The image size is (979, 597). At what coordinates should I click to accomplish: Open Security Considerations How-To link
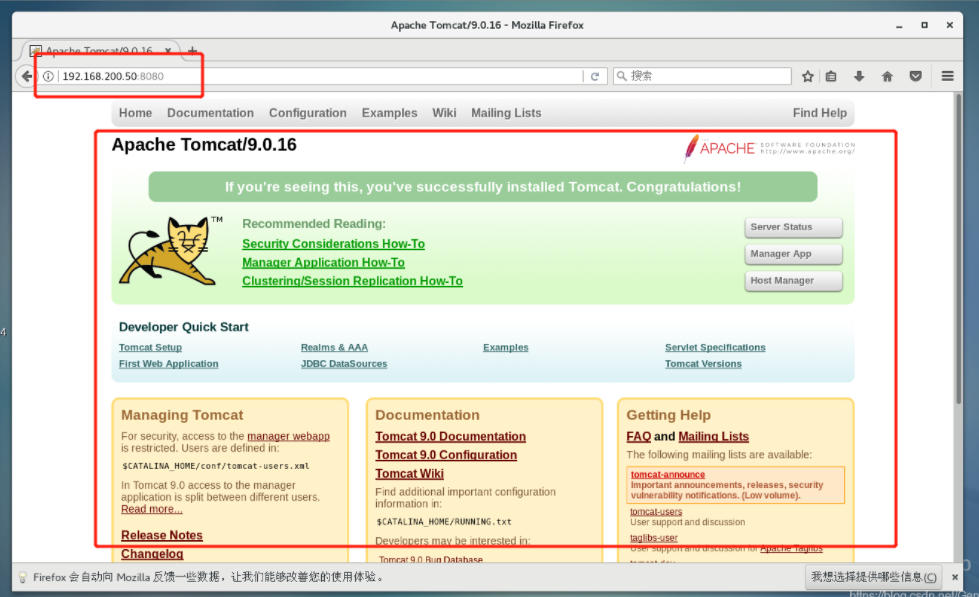(333, 244)
